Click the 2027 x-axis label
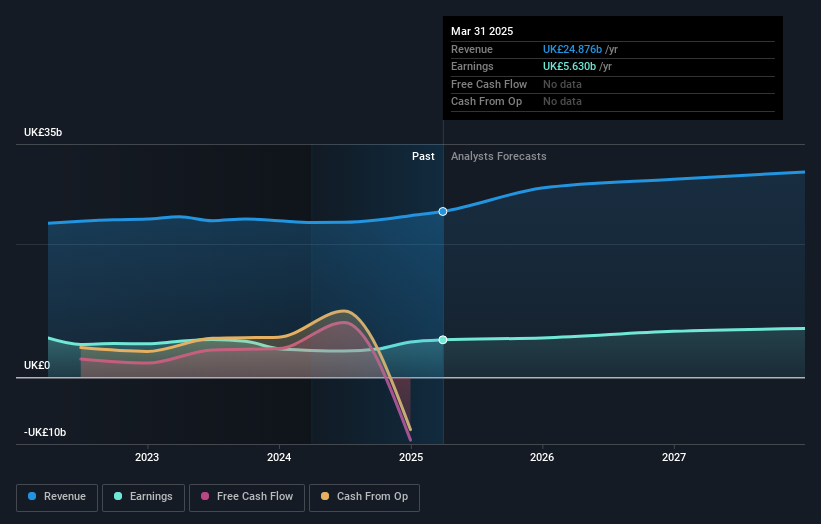This screenshot has height=524, width=821. tap(674, 458)
